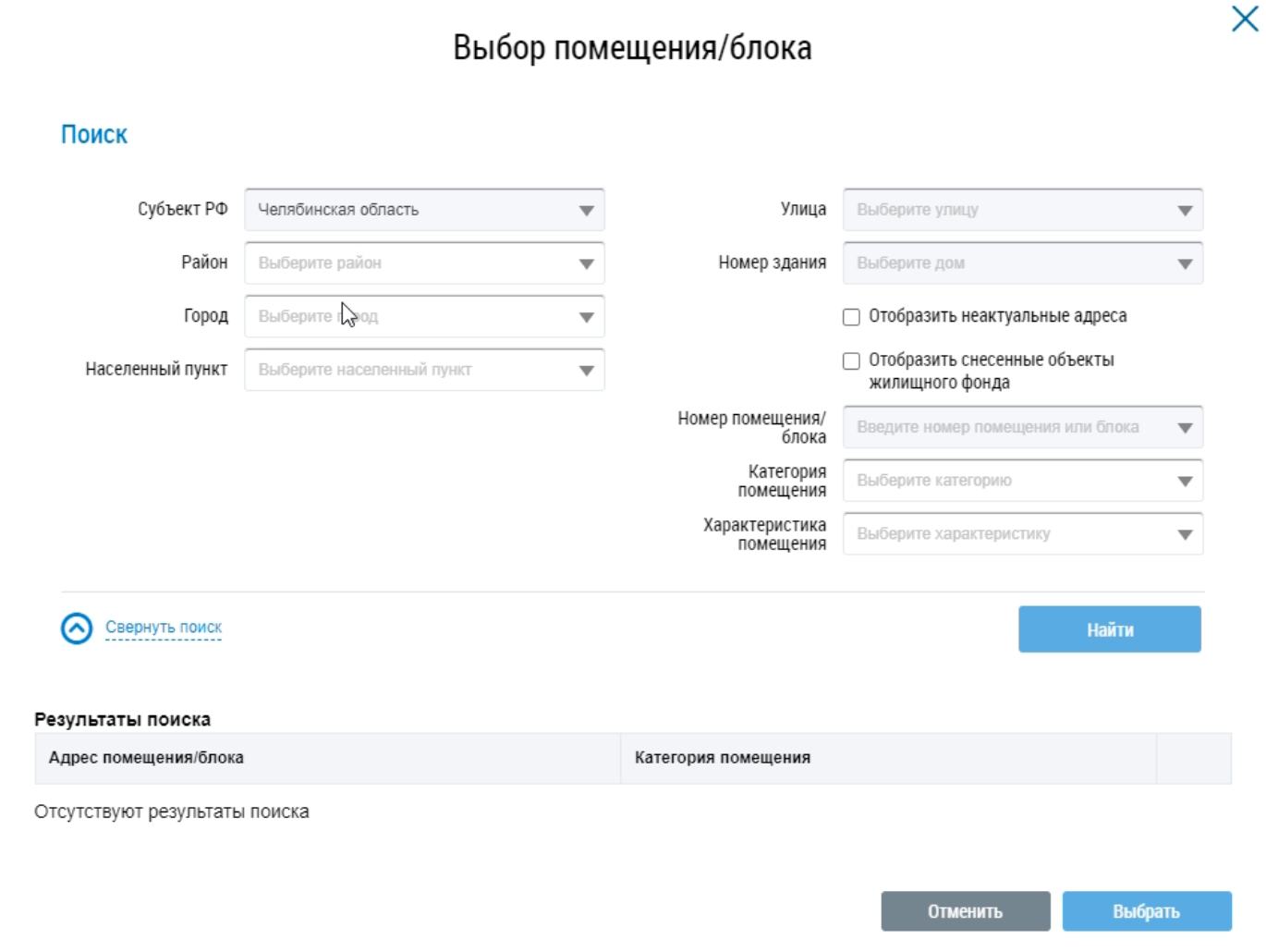Enable the 'Отобразить неактуальные адреса' checkbox
The height and width of the screenshot is (952, 1266).
[851, 317]
